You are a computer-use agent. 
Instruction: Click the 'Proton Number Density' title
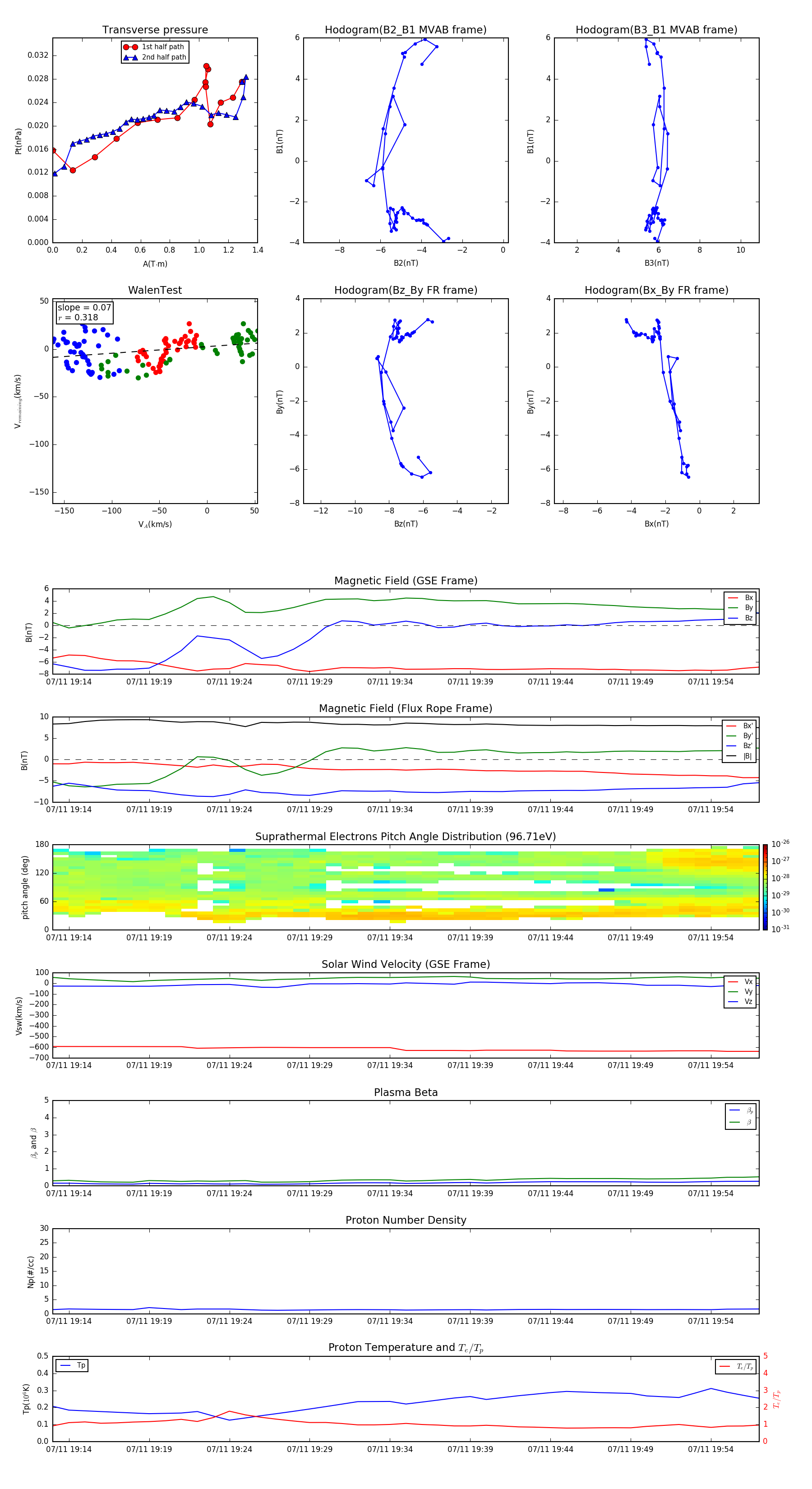(x=406, y=1220)
